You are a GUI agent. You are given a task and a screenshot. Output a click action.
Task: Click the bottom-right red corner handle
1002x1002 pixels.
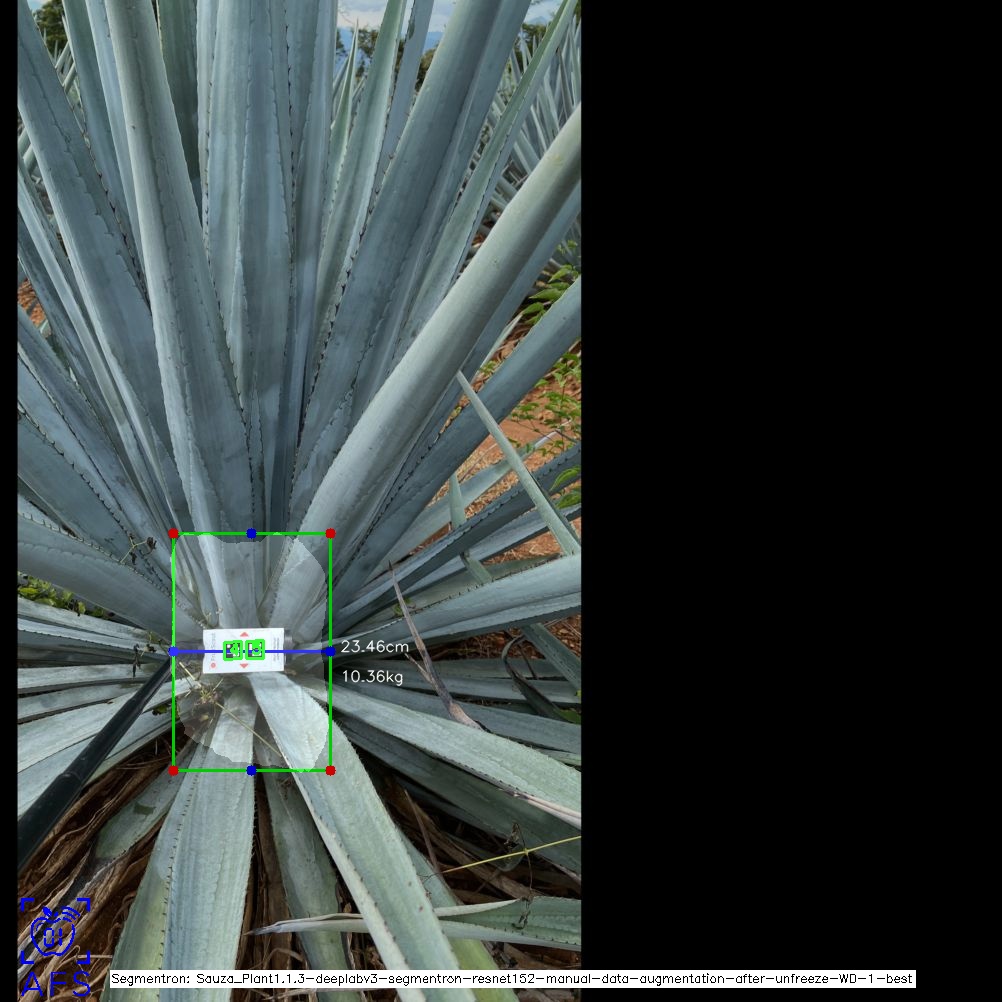coord(330,770)
